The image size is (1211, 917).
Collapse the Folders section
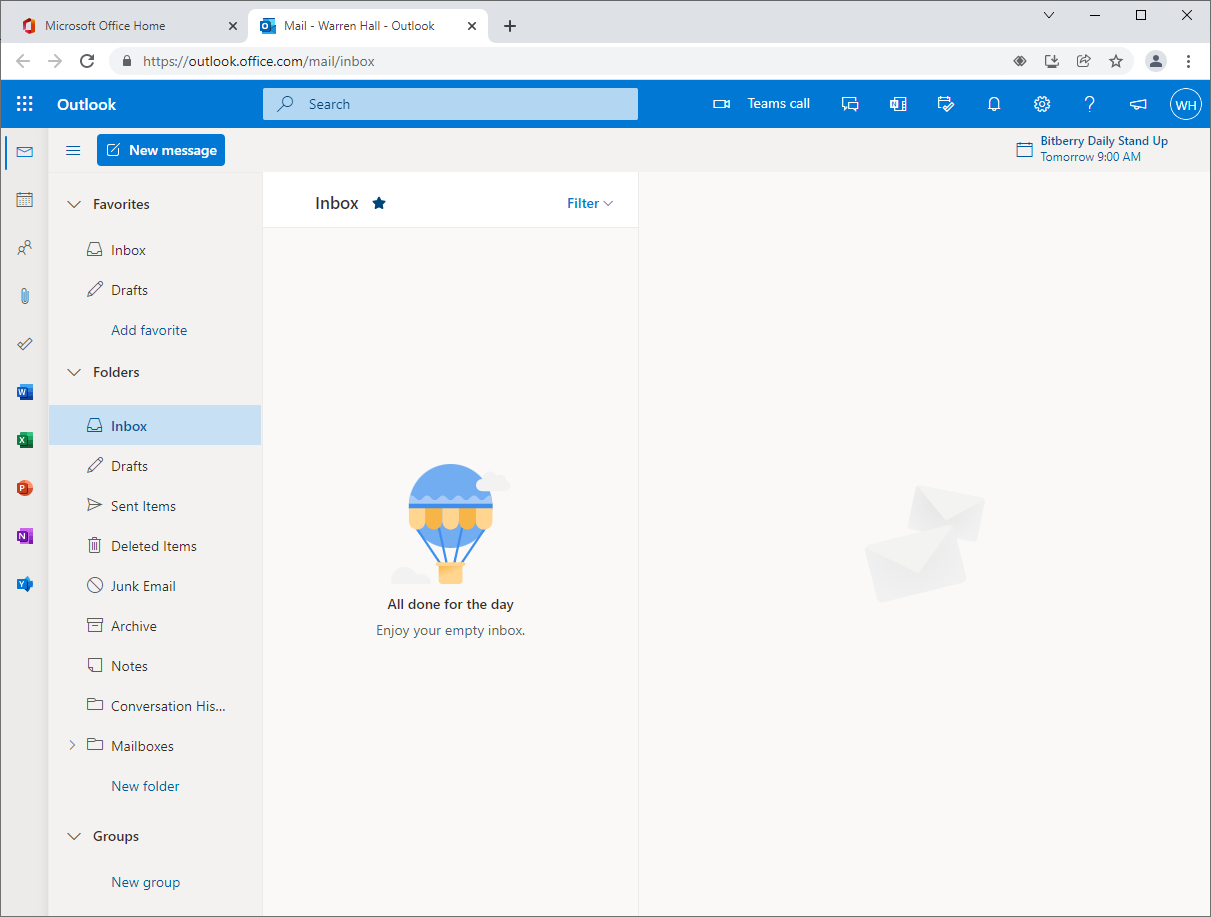tap(73, 372)
